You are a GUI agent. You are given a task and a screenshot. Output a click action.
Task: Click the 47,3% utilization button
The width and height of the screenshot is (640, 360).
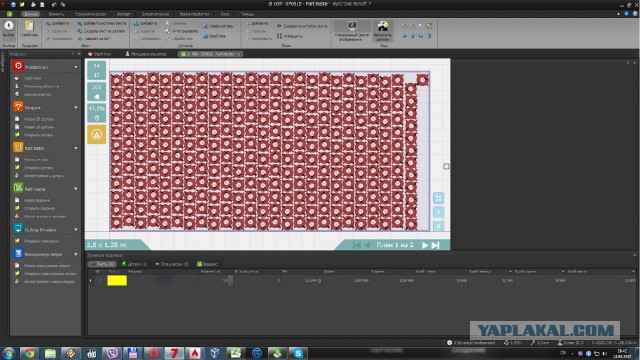[x=96, y=113]
